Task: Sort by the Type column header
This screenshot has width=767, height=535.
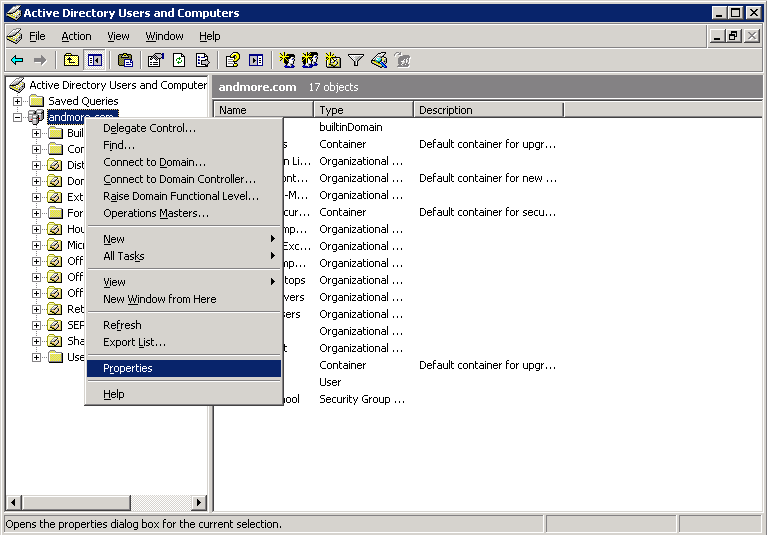Action: pyautogui.click(x=363, y=110)
